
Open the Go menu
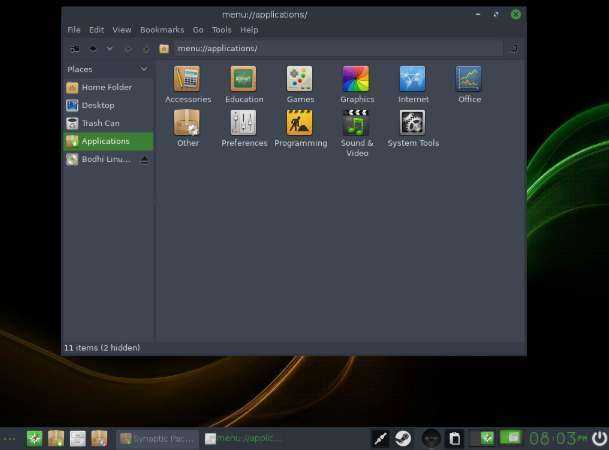[198, 30]
